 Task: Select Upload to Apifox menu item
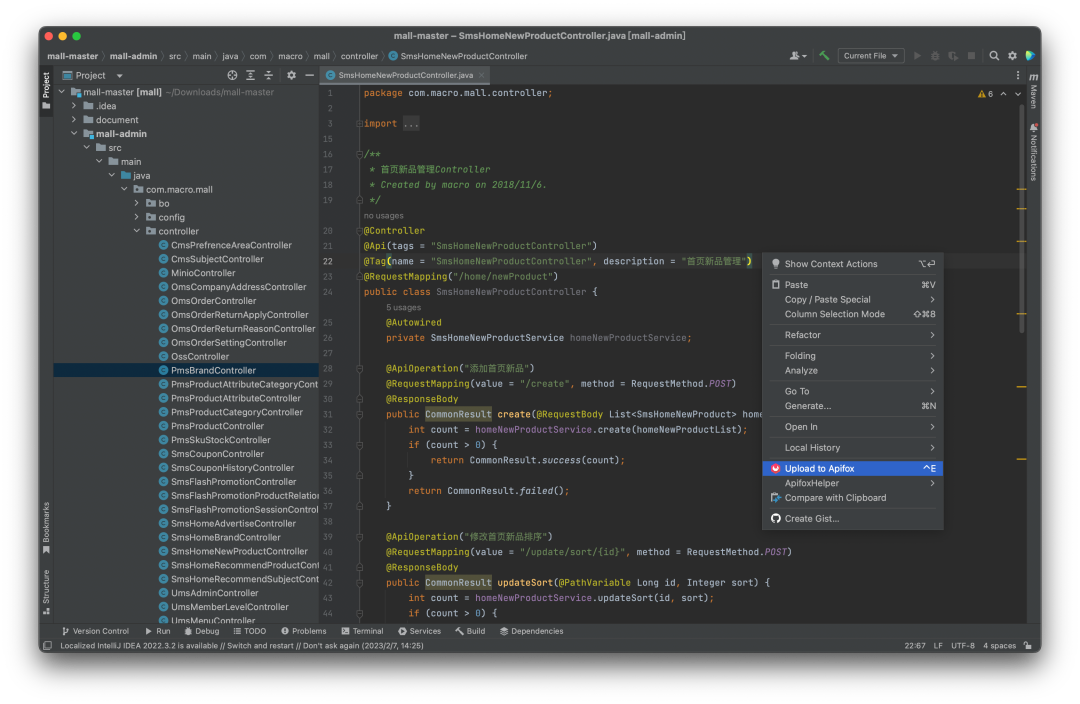click(819, 468)
